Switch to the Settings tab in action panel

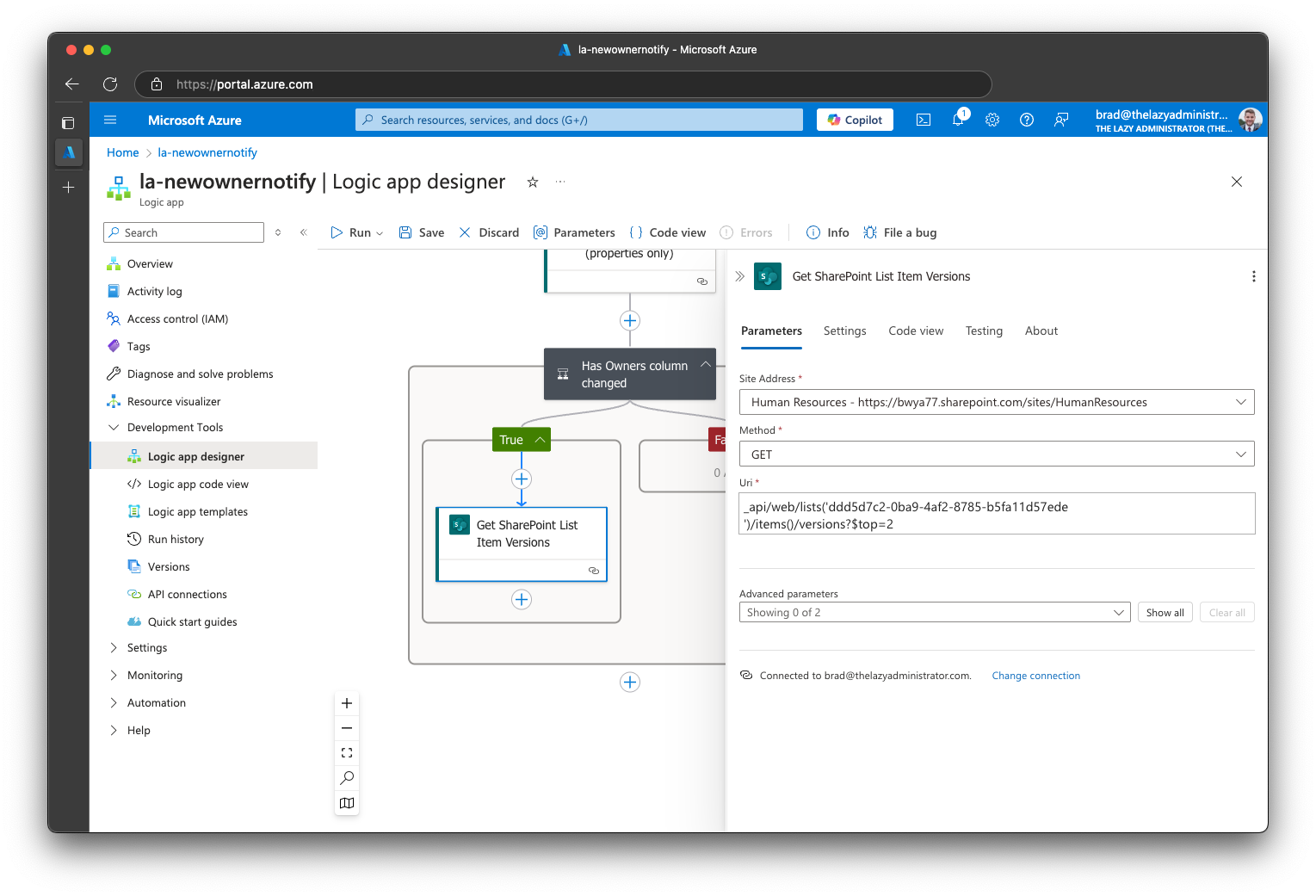pyautogui.click(x=844, y=331)
